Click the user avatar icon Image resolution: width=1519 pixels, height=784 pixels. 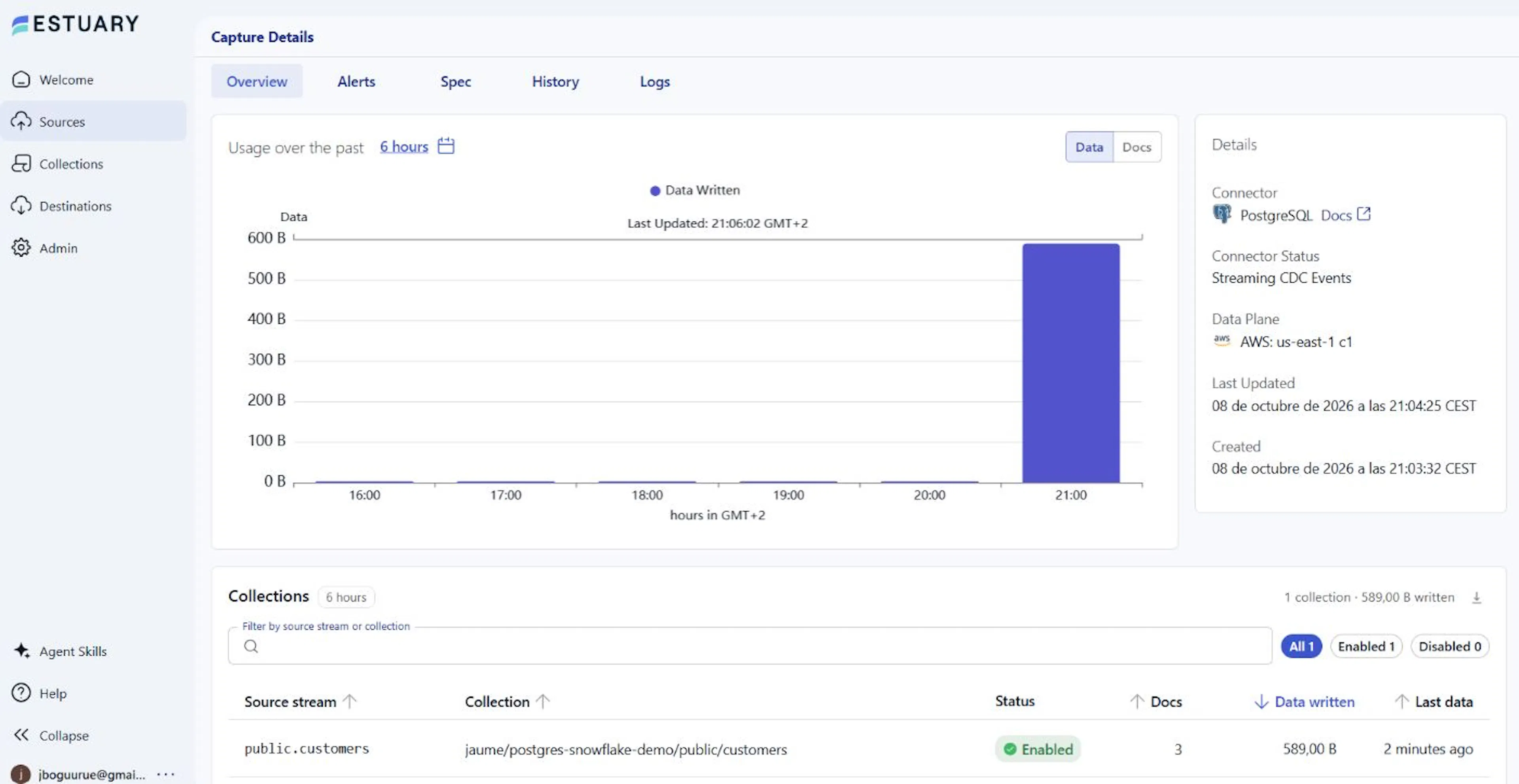21,774
